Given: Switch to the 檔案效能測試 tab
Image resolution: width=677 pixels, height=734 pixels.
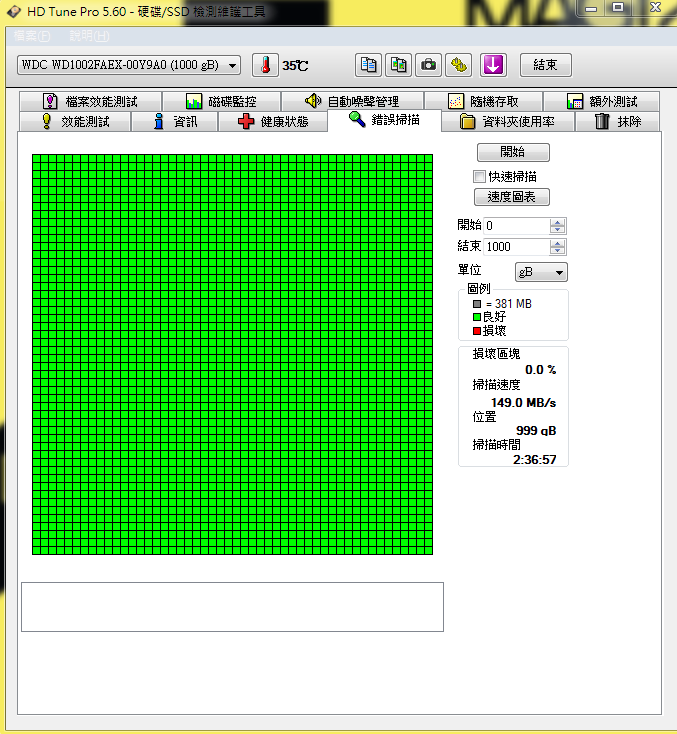Looking at the screenshot, I should pos(91,101).
